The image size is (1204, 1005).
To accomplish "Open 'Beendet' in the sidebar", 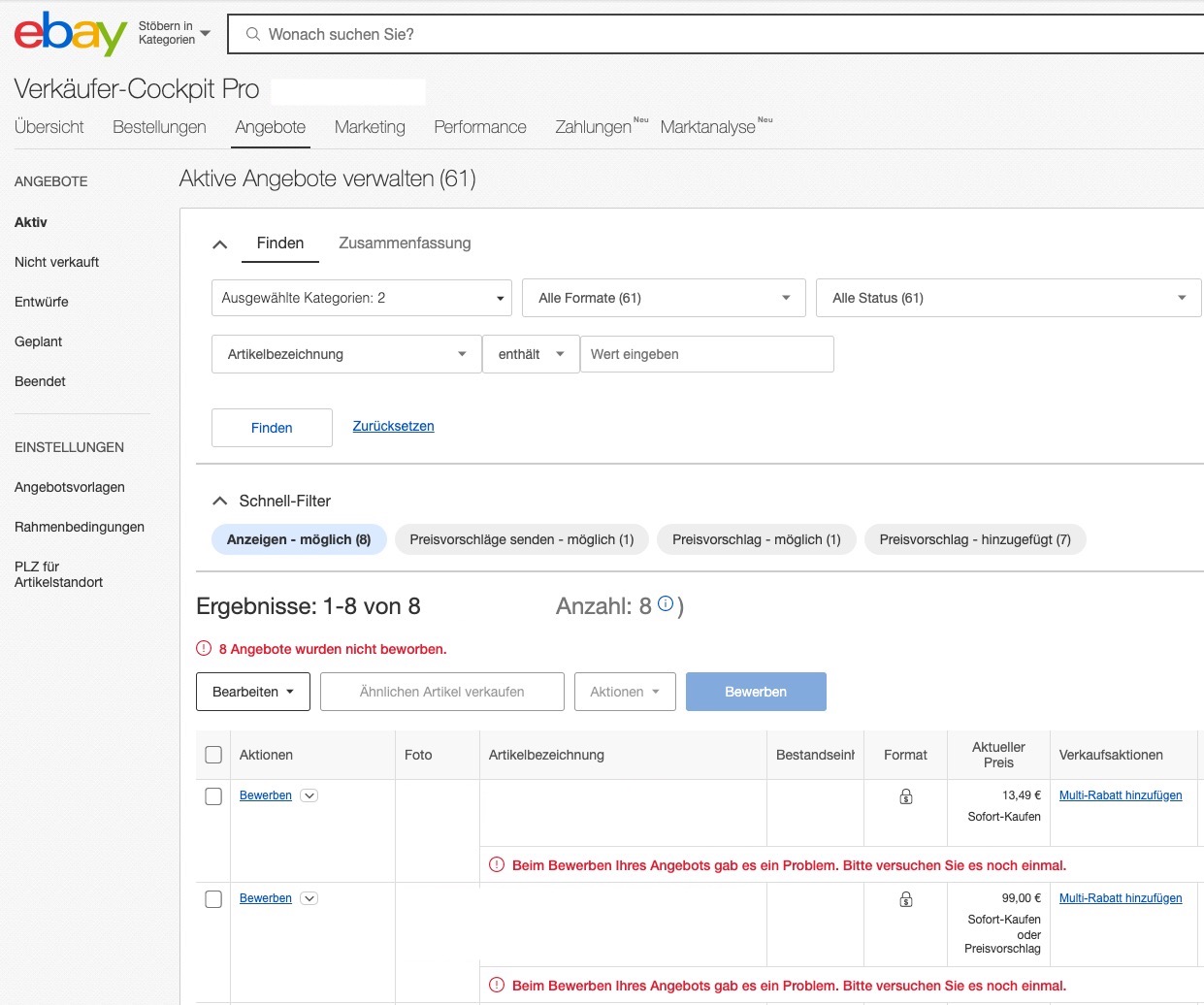I will [x=40, y=381].
